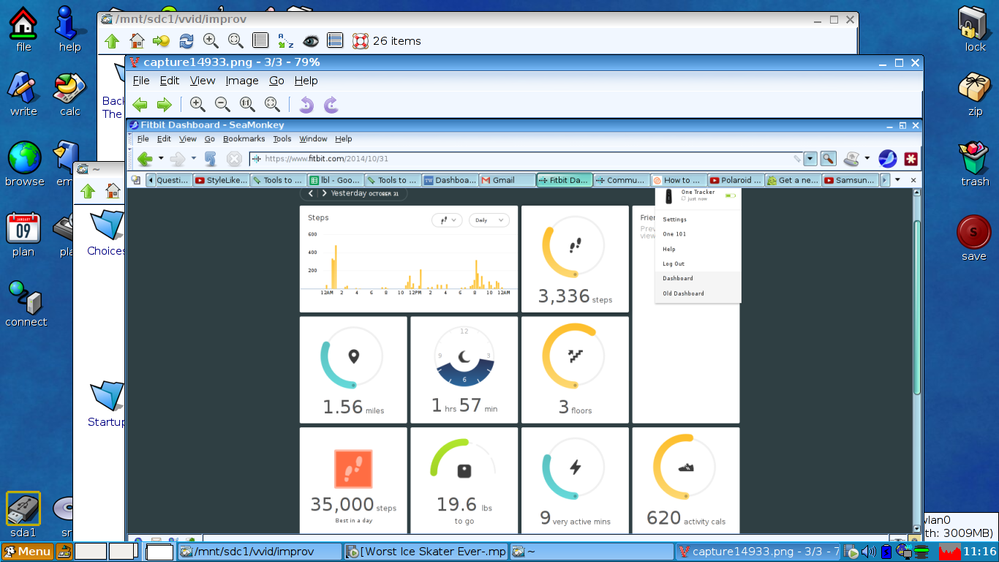Toggle hidden files eye in improv window
This screenshot has height=562, width=999.
pos(310,41)
